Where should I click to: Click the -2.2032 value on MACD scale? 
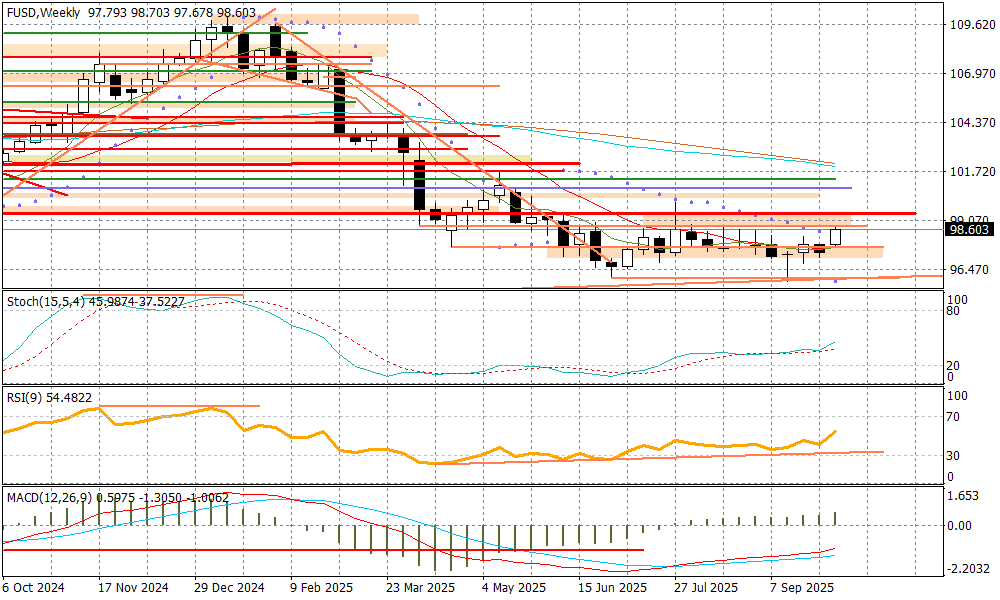968,568
